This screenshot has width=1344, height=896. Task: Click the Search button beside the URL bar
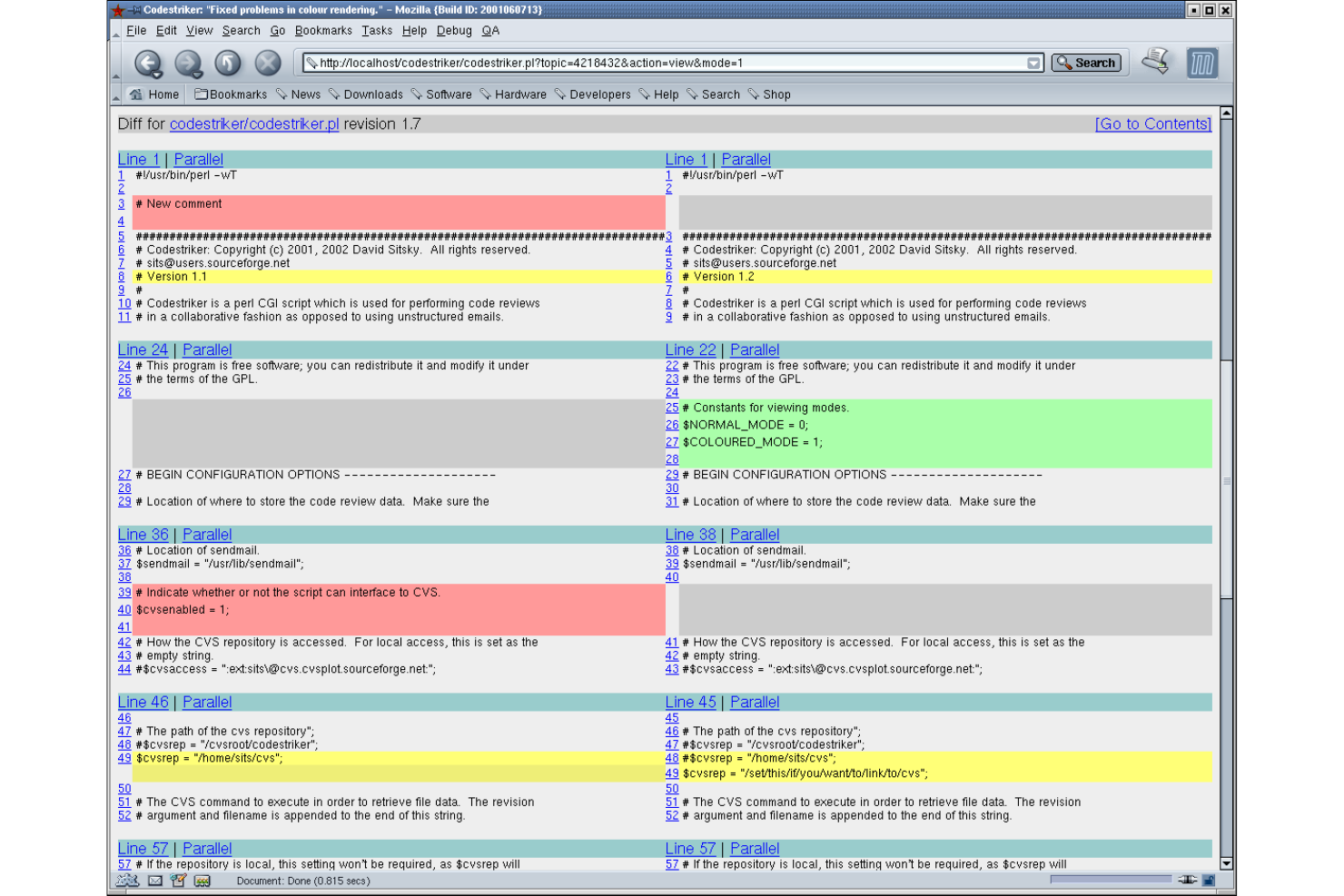(1086, 63)
